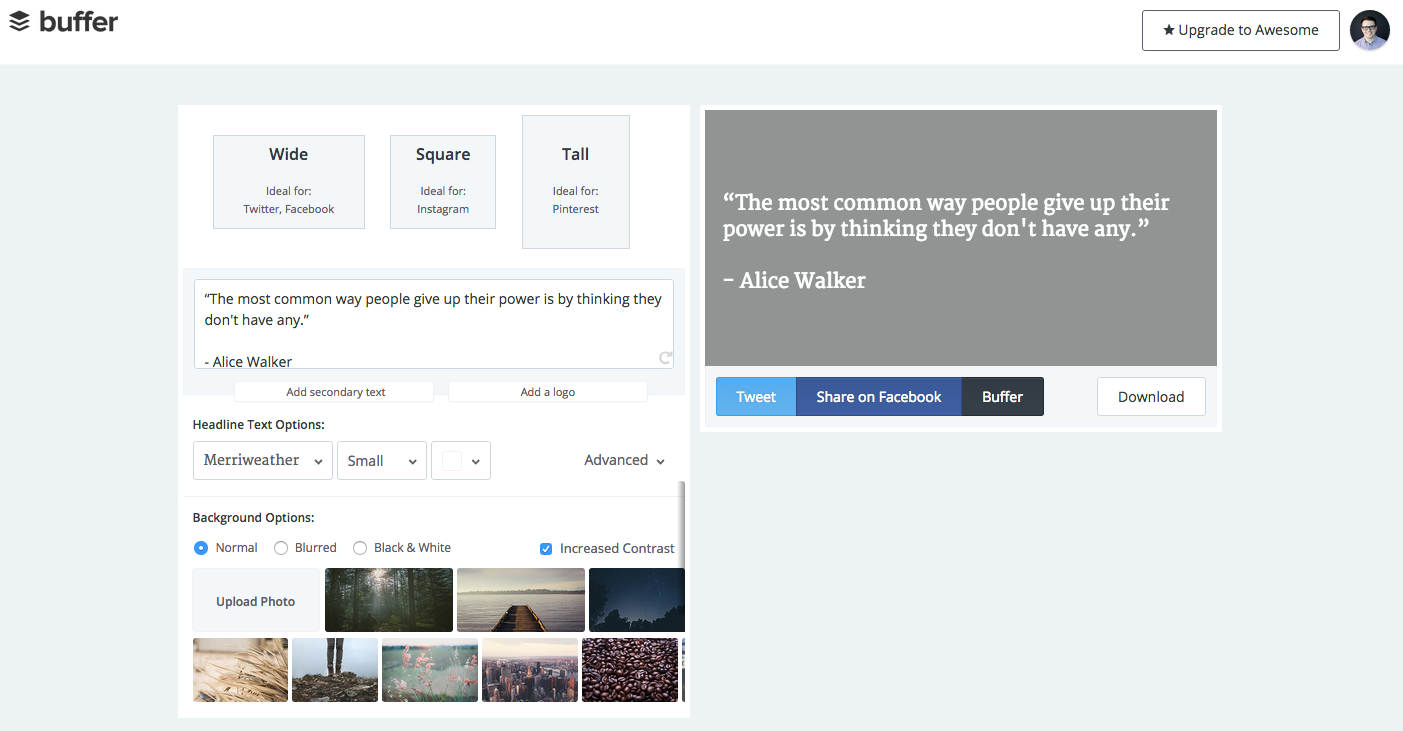Viewport: 1403px width, 731px height.
Task: Select the Square image format
Action: coord(443,182)
